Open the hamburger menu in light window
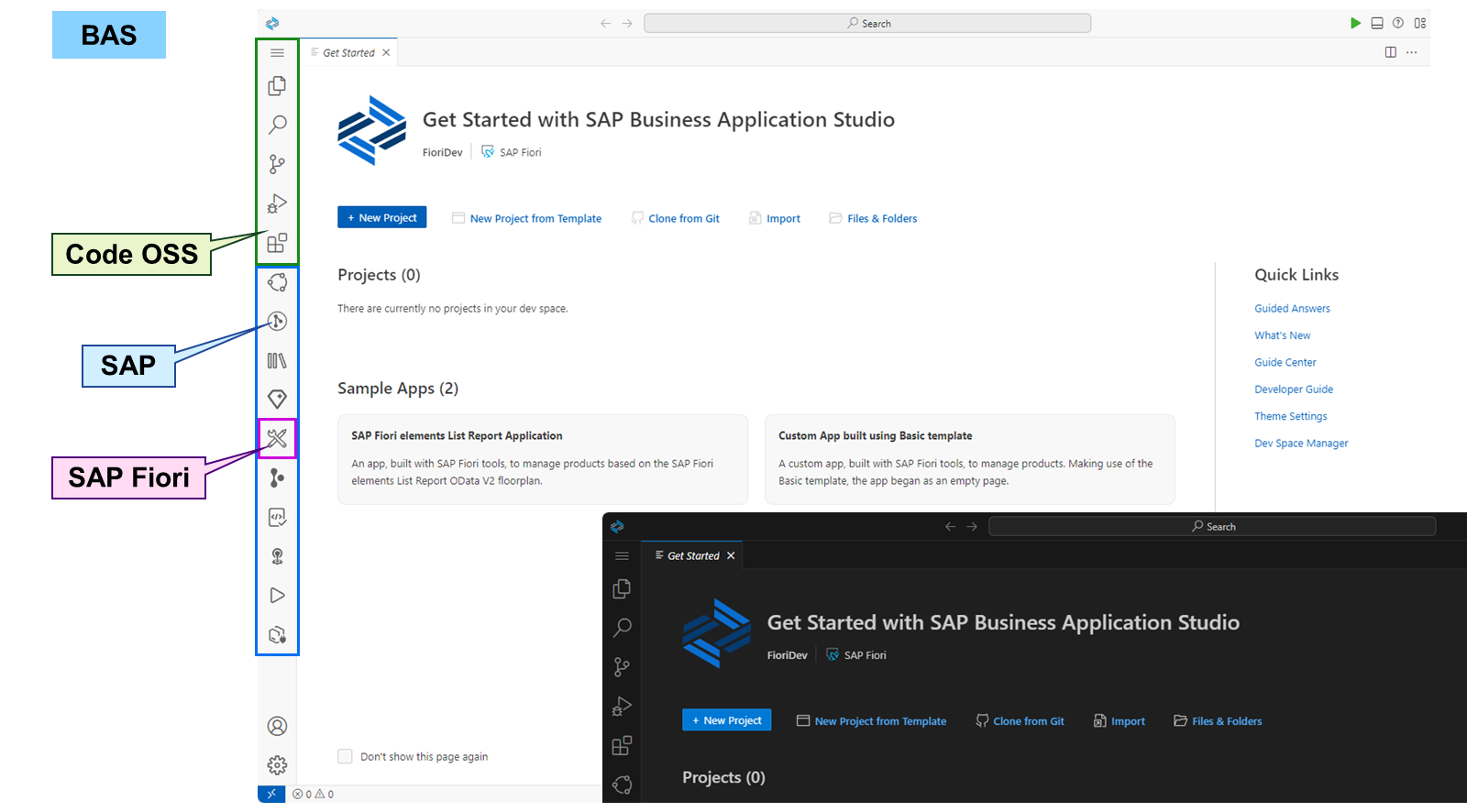Screen dimensions: 1467x812 coord(277,53)
